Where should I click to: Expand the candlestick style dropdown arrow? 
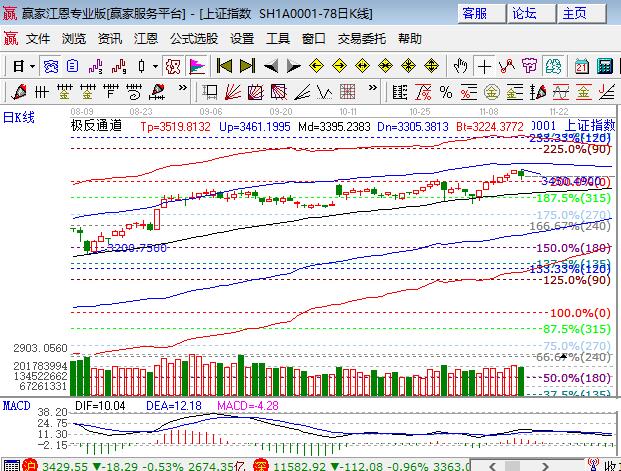click(155, 66)
